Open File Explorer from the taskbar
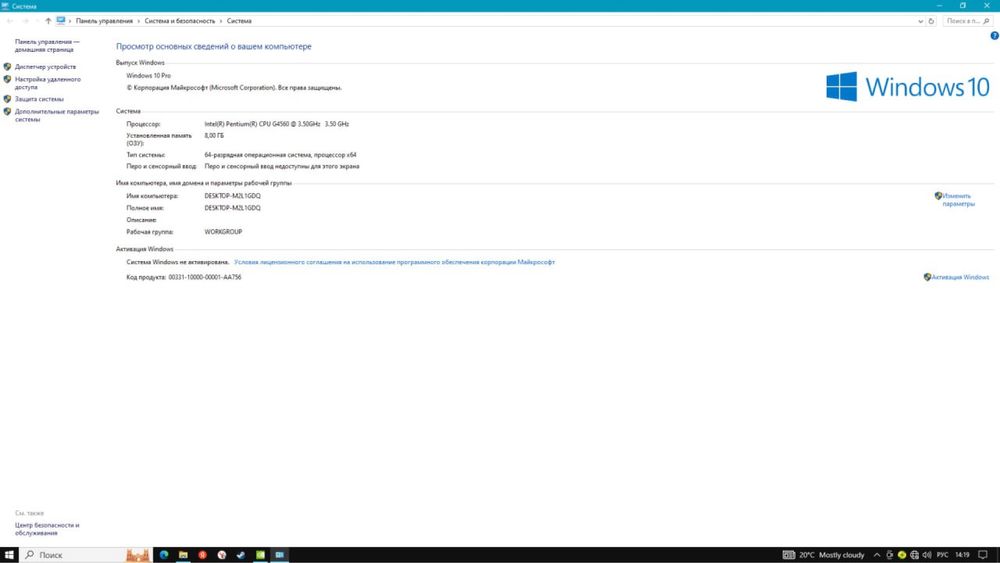Image resolution: width=1000 pixels, height=563 pixels. 183,555
